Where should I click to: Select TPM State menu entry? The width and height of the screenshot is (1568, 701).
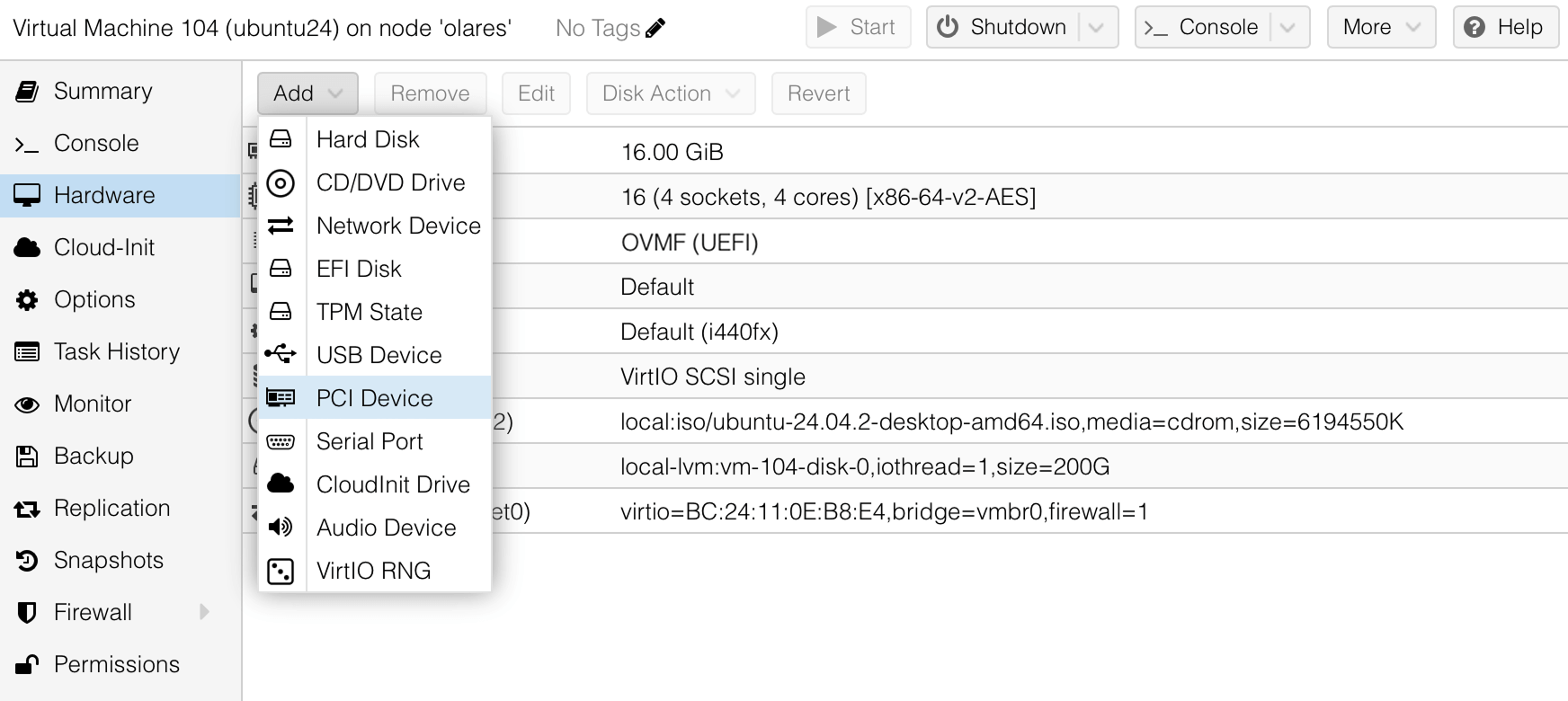click(369, 312)
